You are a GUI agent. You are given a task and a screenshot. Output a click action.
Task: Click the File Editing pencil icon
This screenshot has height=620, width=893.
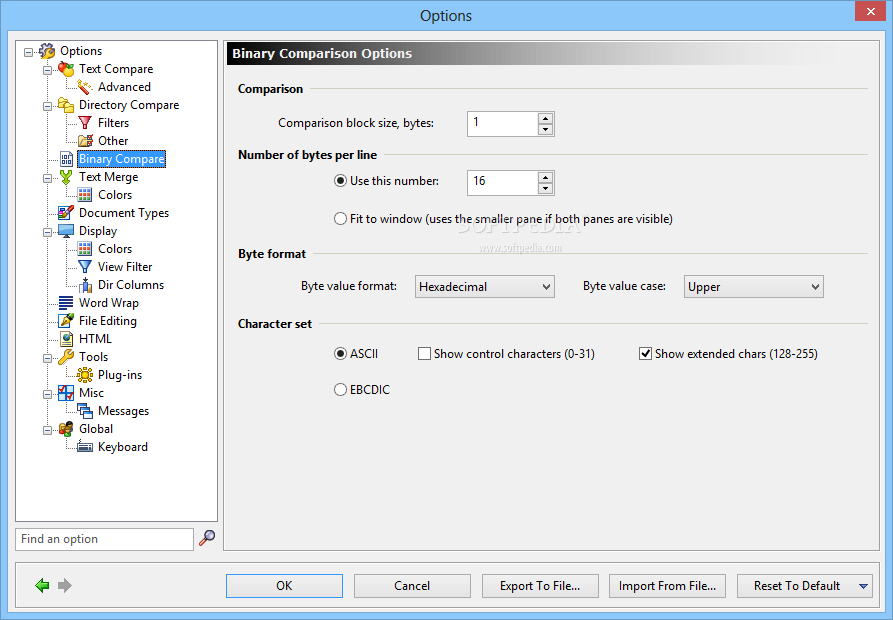coord(66,321)
